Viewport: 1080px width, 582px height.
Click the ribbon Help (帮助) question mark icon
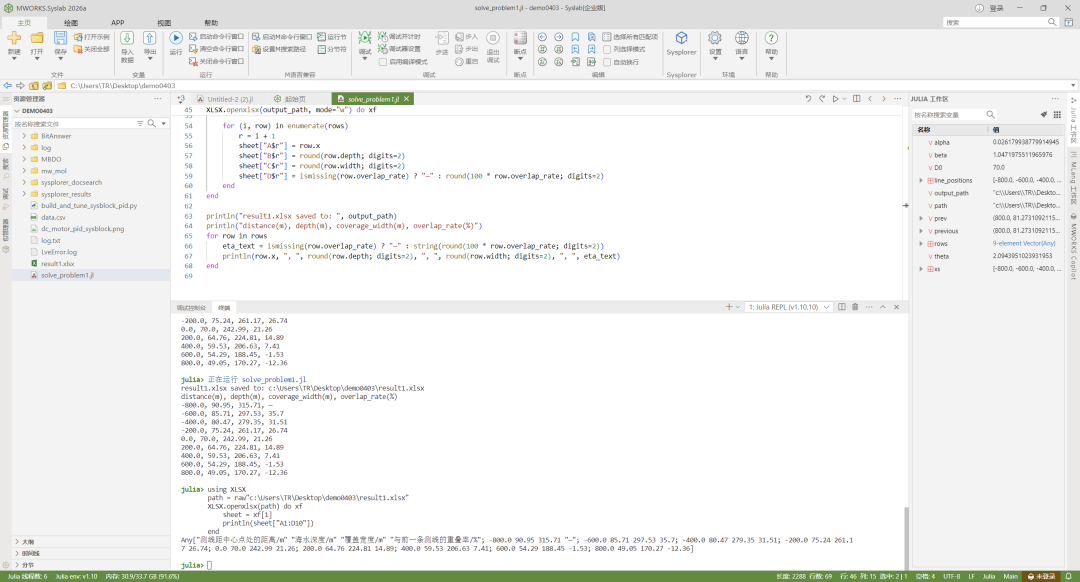click(x=771, y=39)
